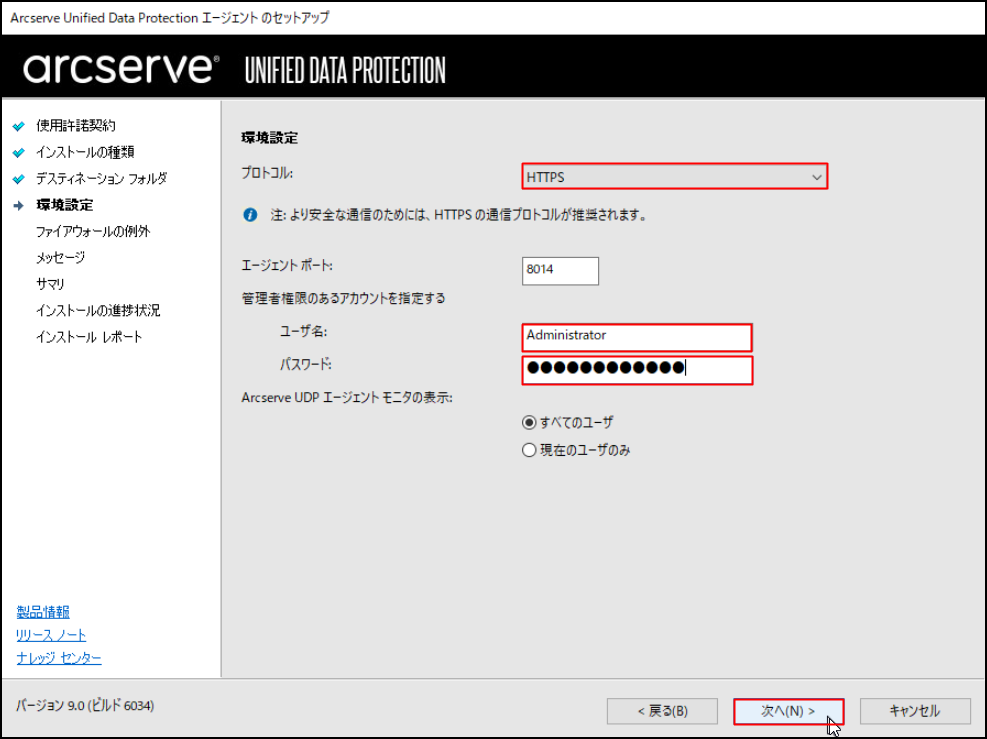Click the 次へ(N) > button
The width and height of the screenshot is (987, 739).
[x=788, y=711]
